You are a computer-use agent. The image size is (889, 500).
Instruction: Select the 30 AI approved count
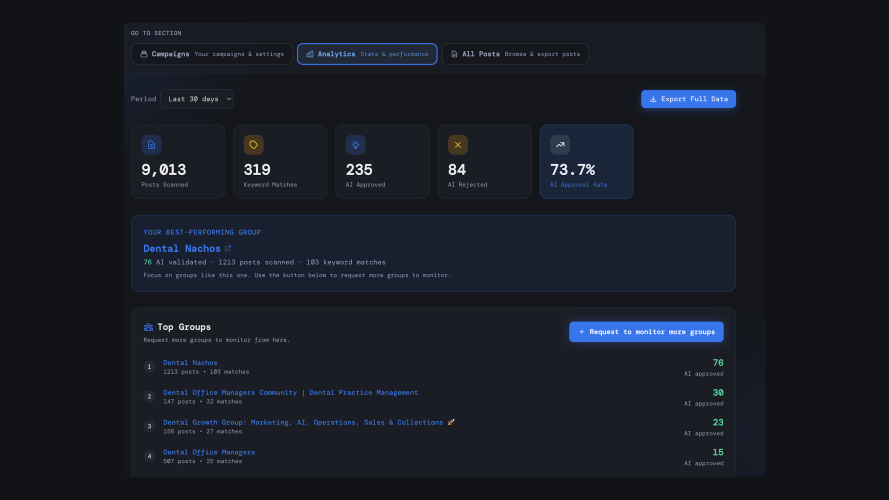click(x=718, y=392)
